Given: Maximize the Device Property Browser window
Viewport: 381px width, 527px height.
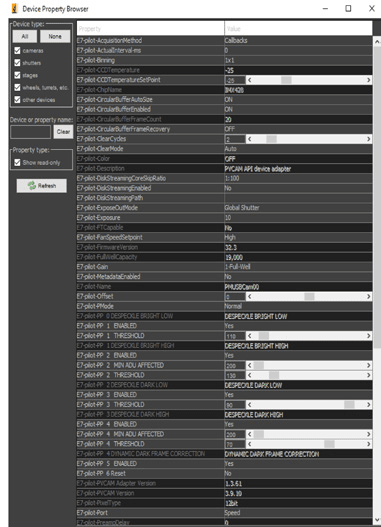Looking at the screenshot, I should point(348,8).
